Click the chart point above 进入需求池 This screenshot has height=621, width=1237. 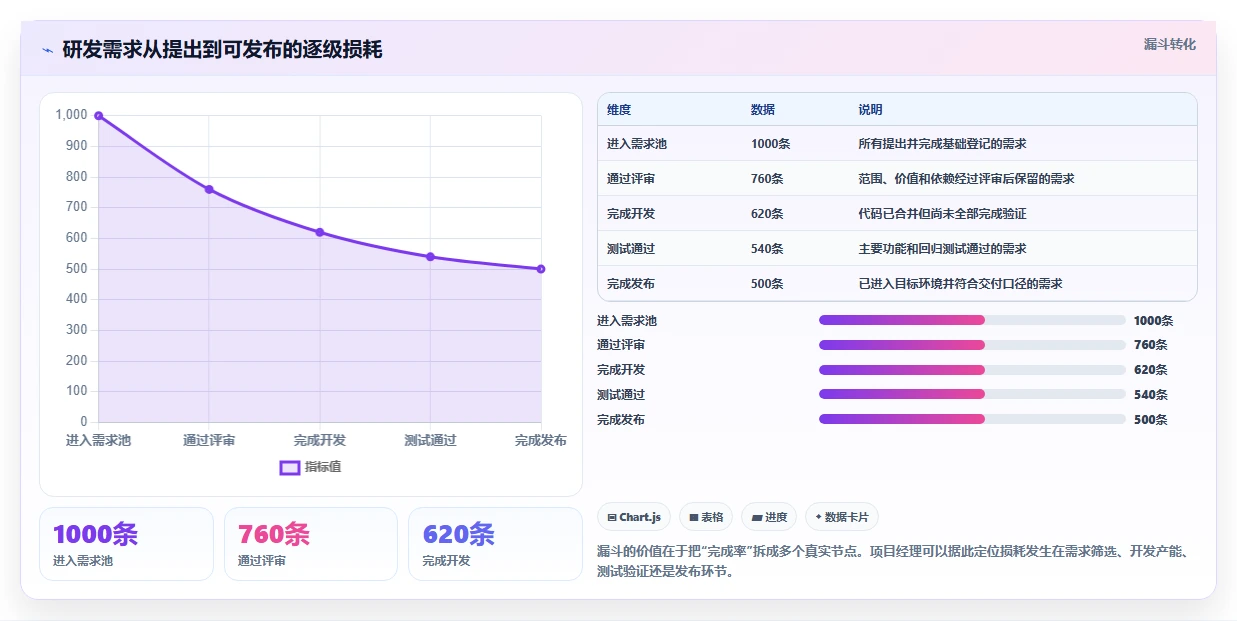pyautogui.click(x=98, y=116)
